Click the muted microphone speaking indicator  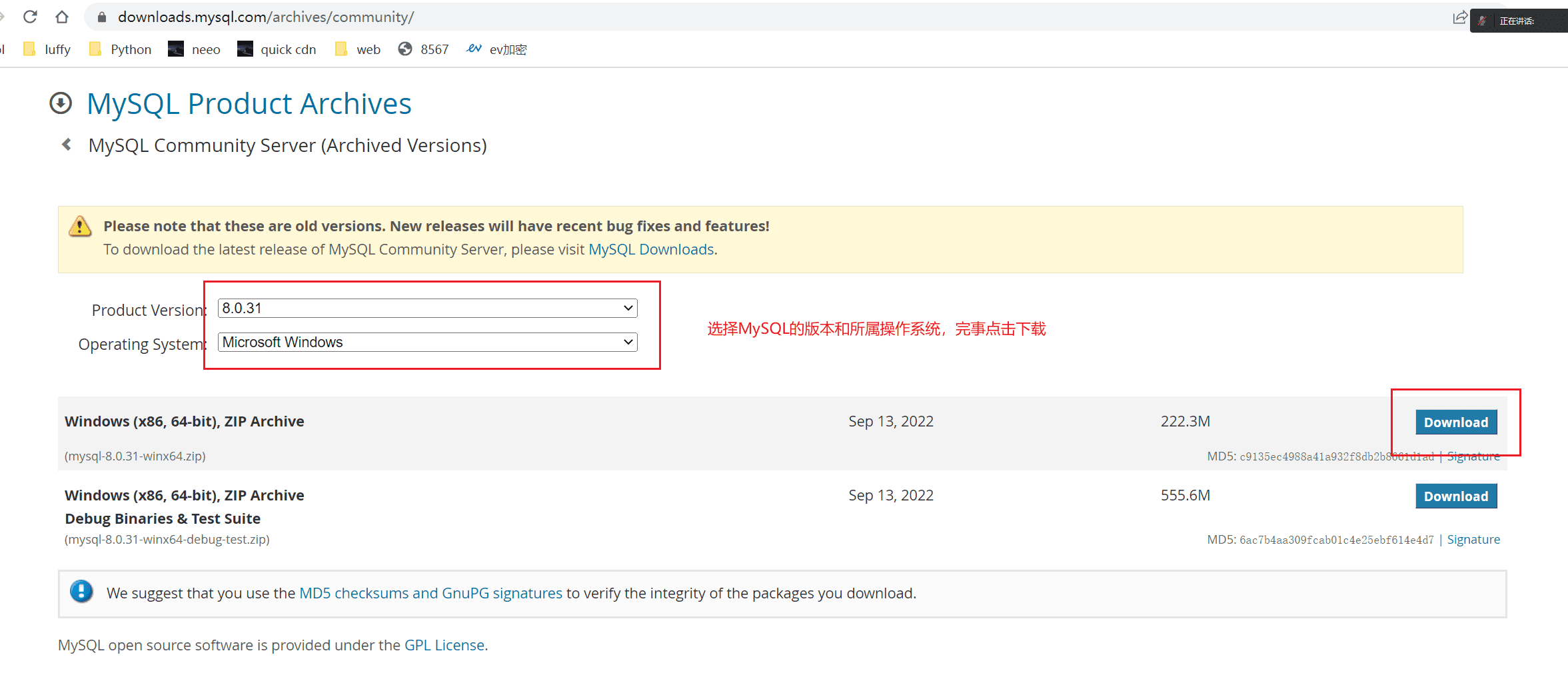[1483, 21]
